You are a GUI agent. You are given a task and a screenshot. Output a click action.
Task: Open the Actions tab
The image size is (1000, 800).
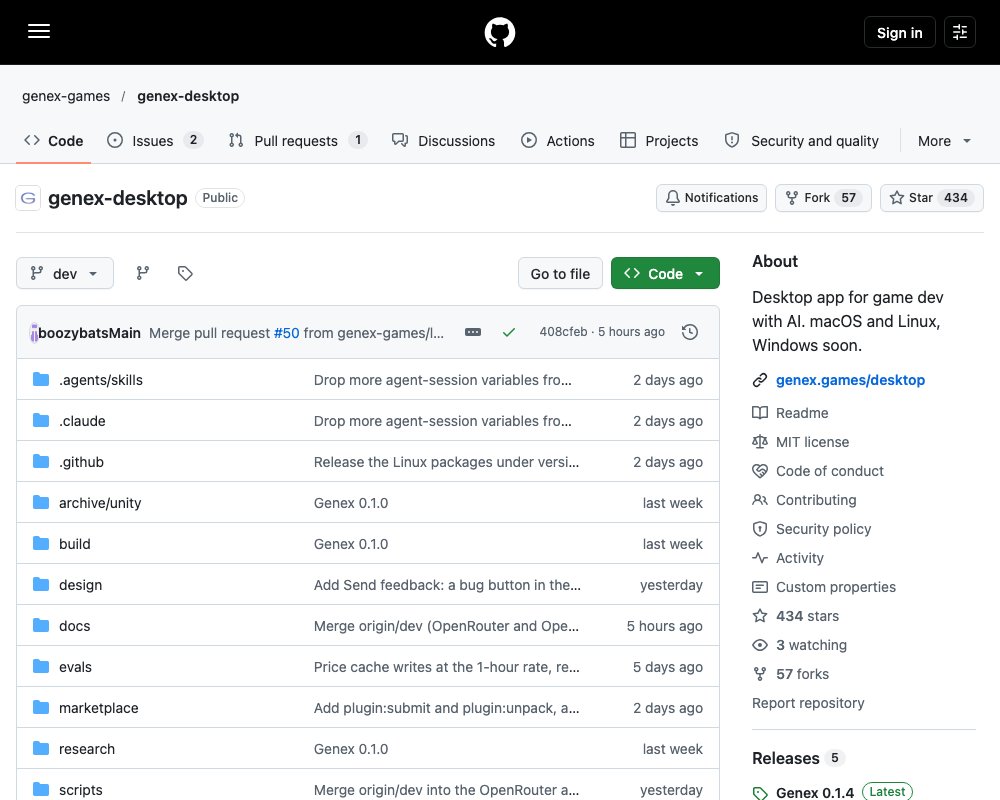pos(558,140)
